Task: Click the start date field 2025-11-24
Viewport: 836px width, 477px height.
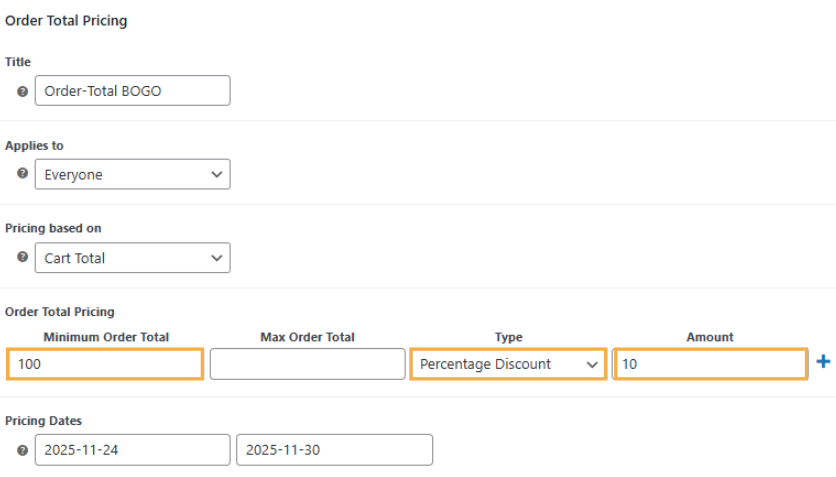Action: click(x=132, y=450)
